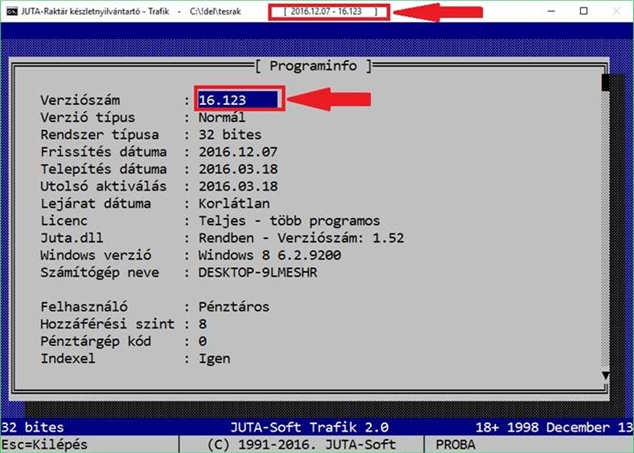Click the Indexel value Igen
This screenshot has height=453, width=634.
point(214,359)
